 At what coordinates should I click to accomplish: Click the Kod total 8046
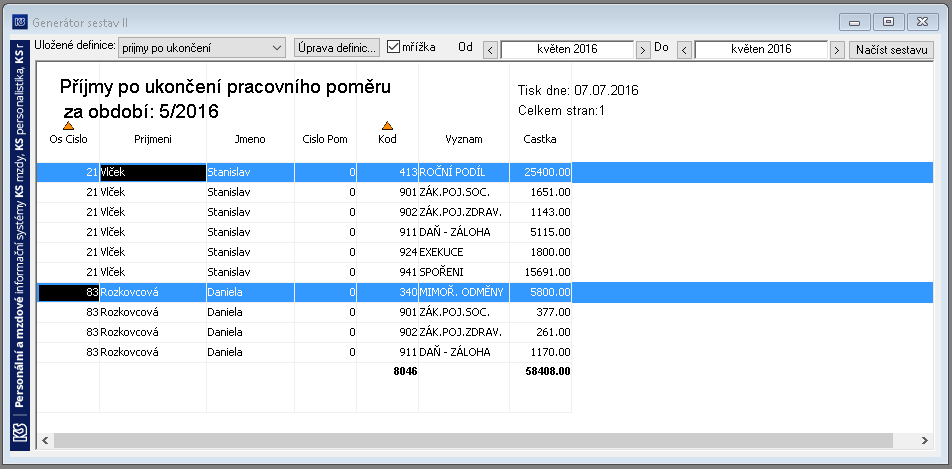click(x=405, y=371)
